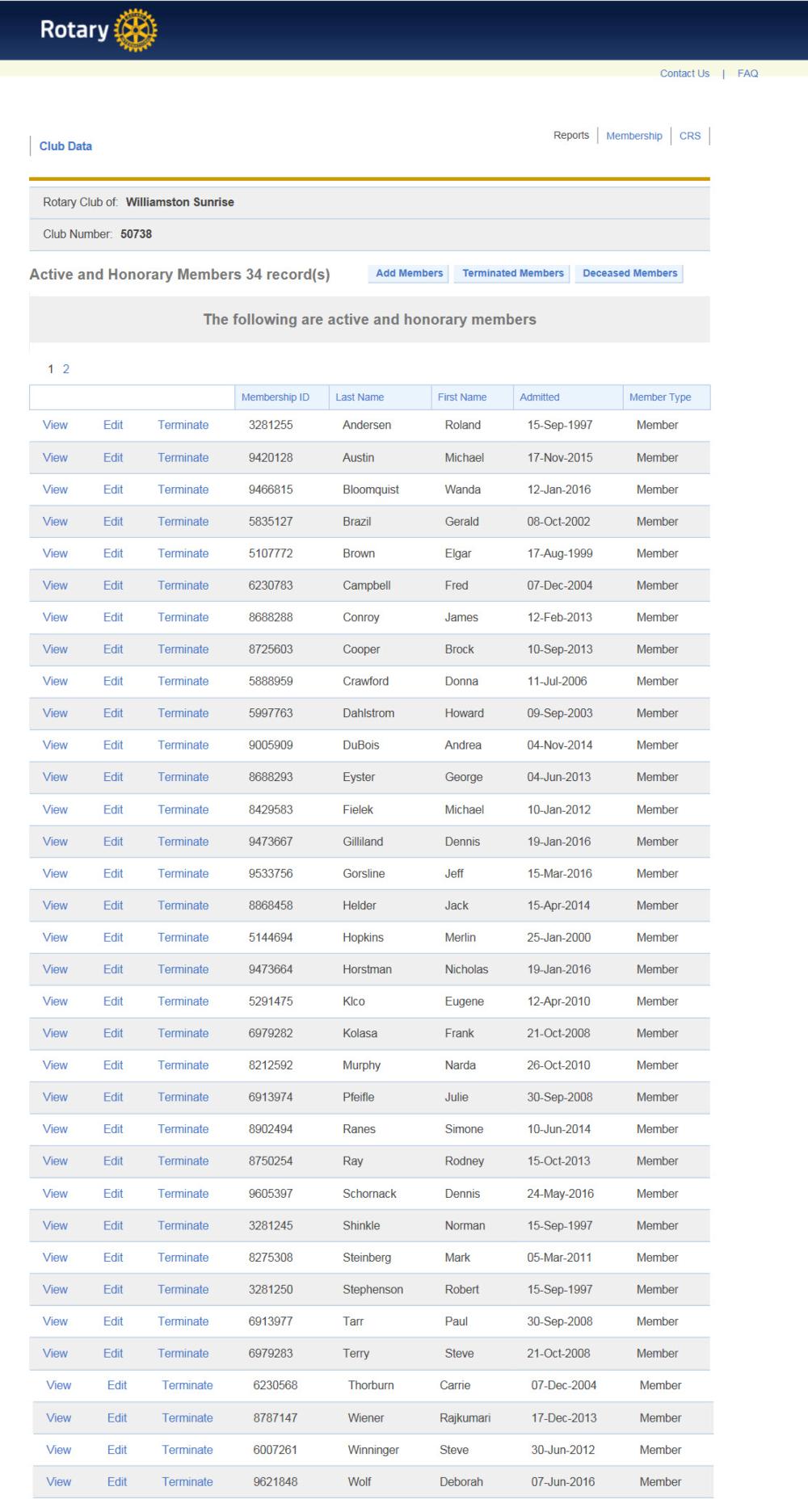Open the Reports menu
The width and height of the screenshot is (808, 1512).
pos(571,136)
